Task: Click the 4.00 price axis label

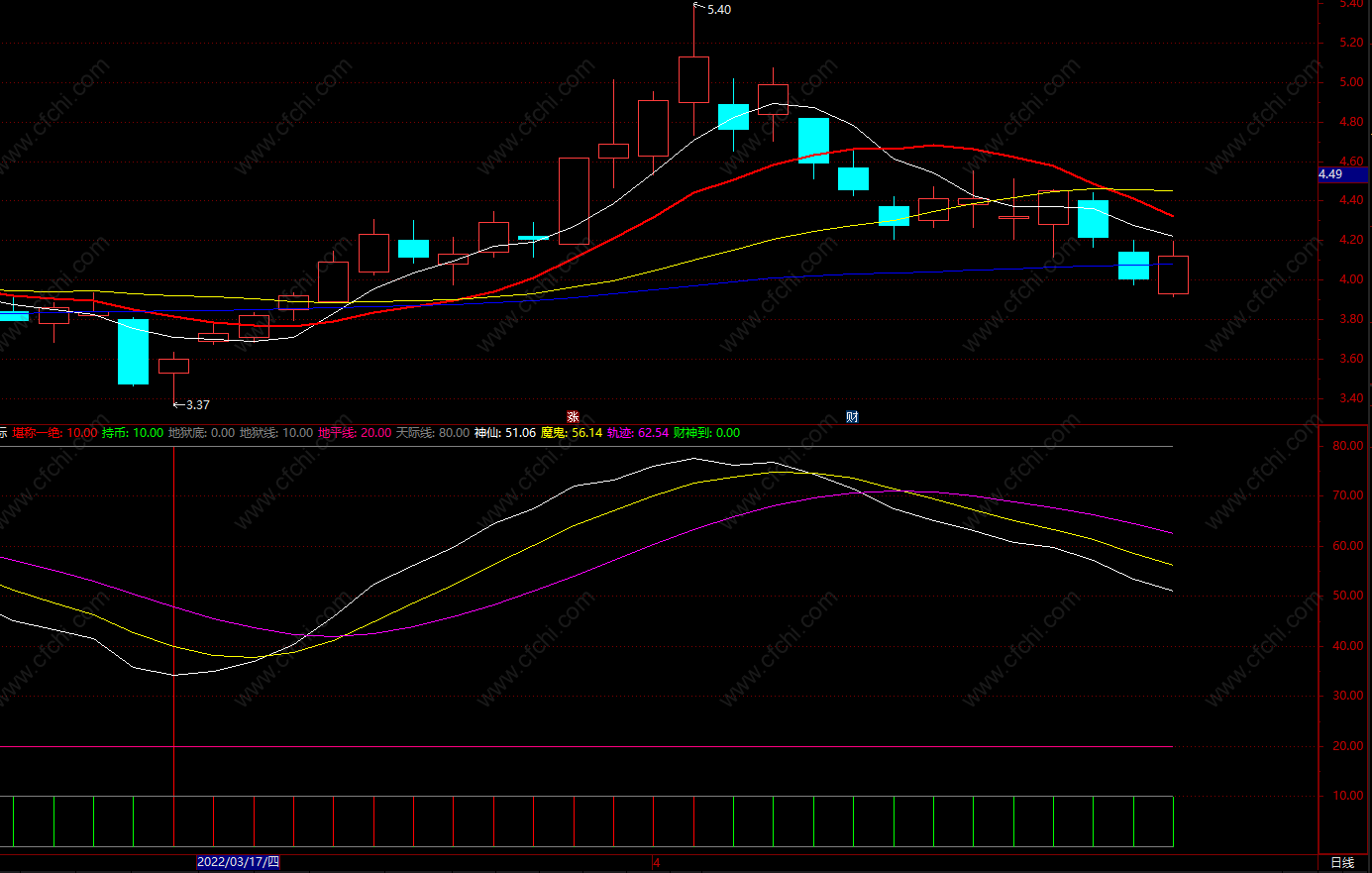Action: (1351, 280)
